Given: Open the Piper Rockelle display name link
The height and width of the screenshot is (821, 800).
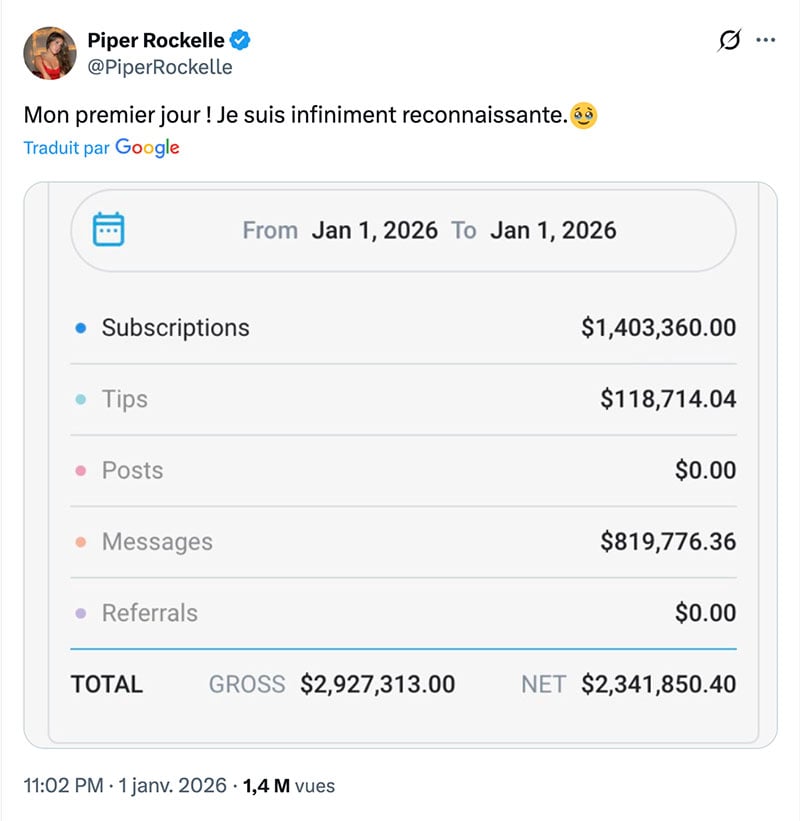Looking at the screenshot, I should tap(157, 41).
